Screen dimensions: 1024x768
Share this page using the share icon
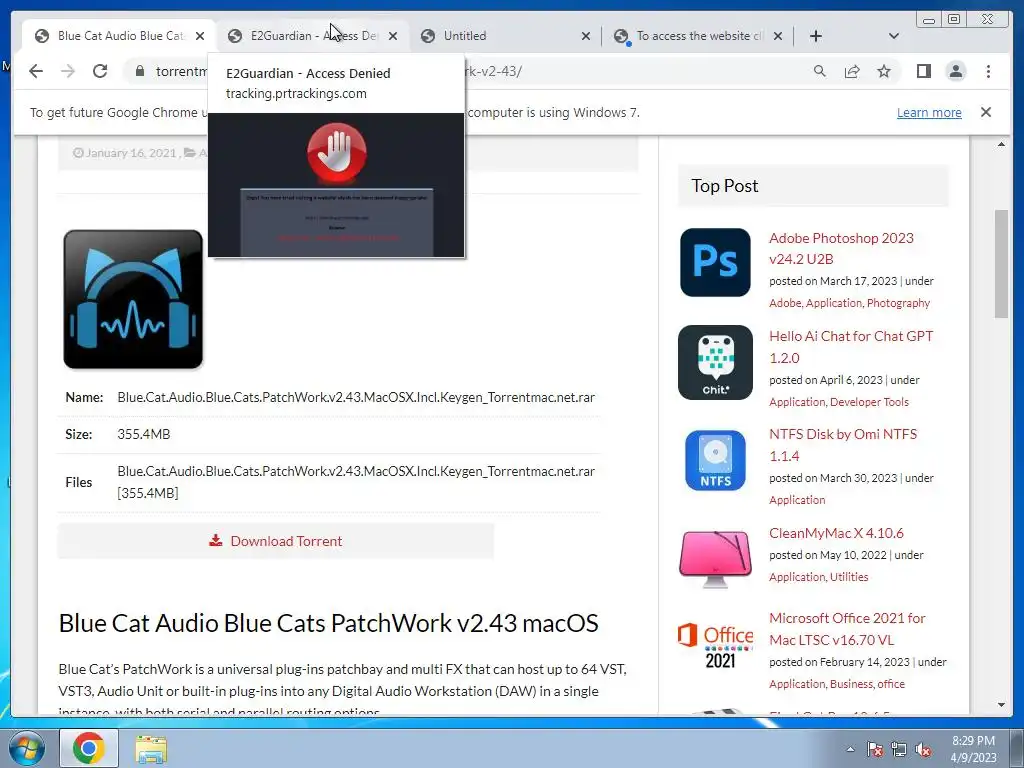[x=852, y=71]
